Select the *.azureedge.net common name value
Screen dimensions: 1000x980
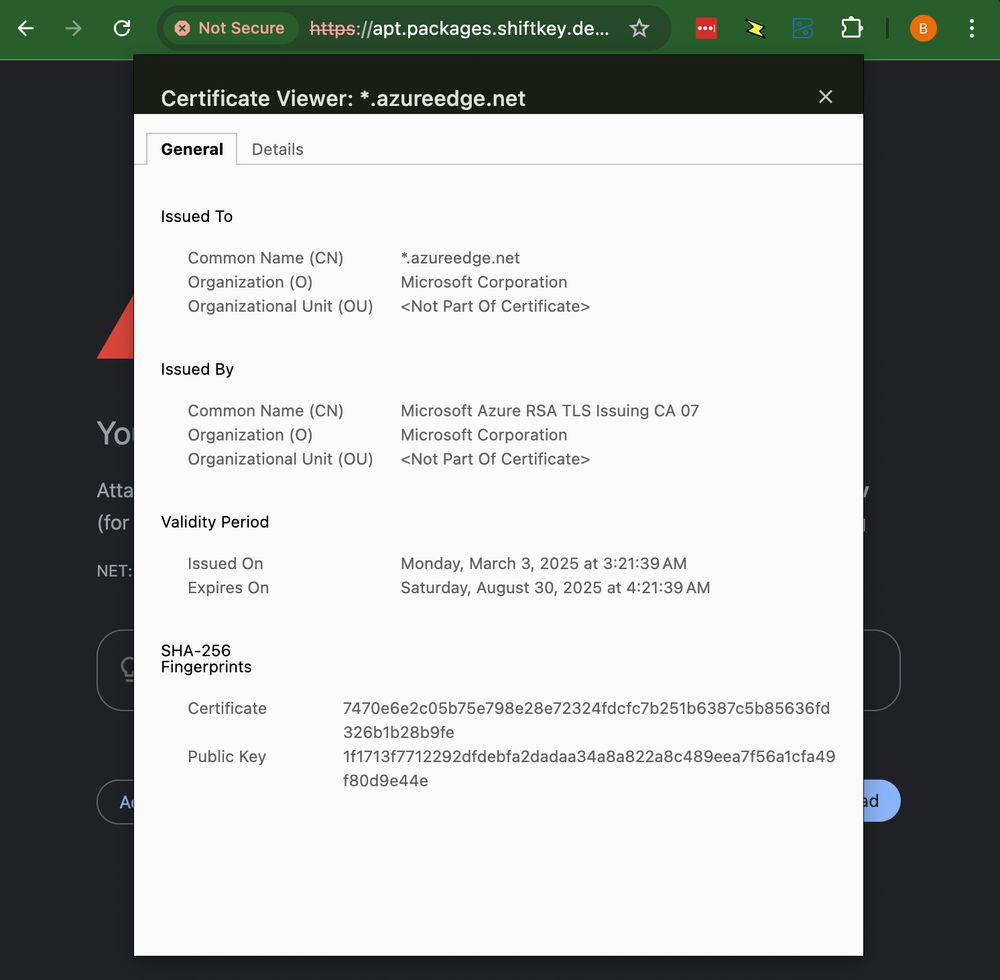click(460, 258)
